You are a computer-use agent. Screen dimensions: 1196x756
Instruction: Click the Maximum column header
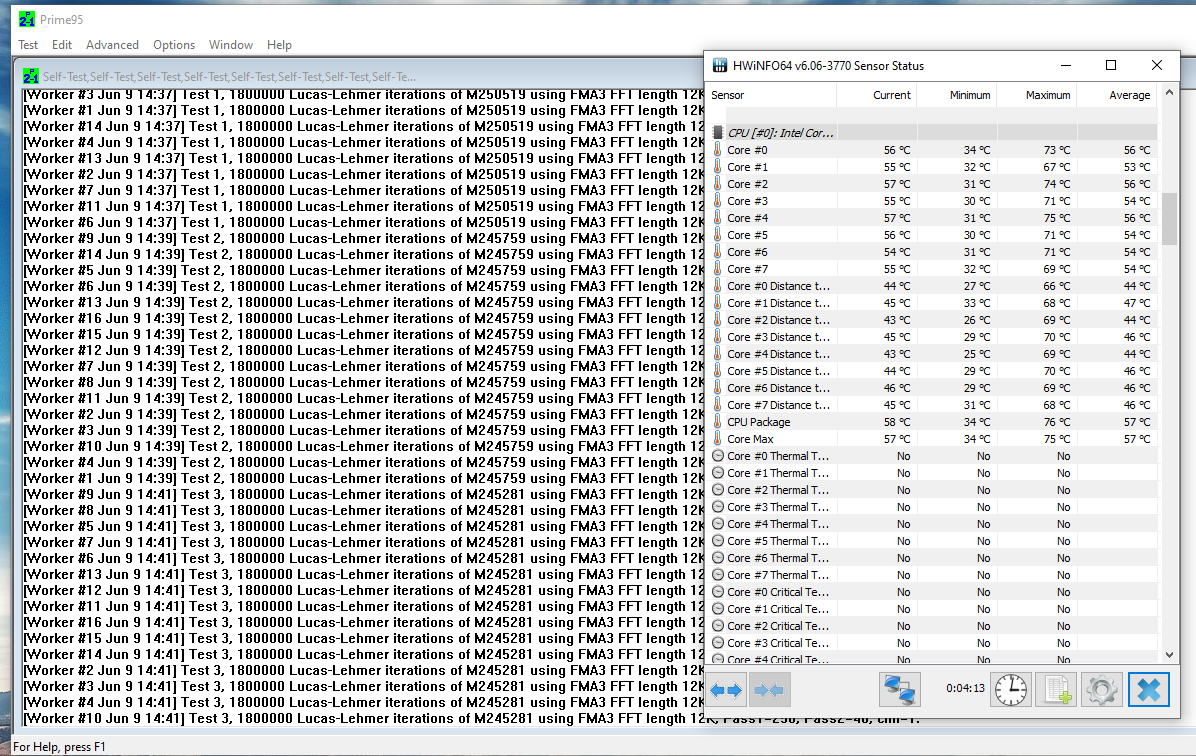(1037, 95)
